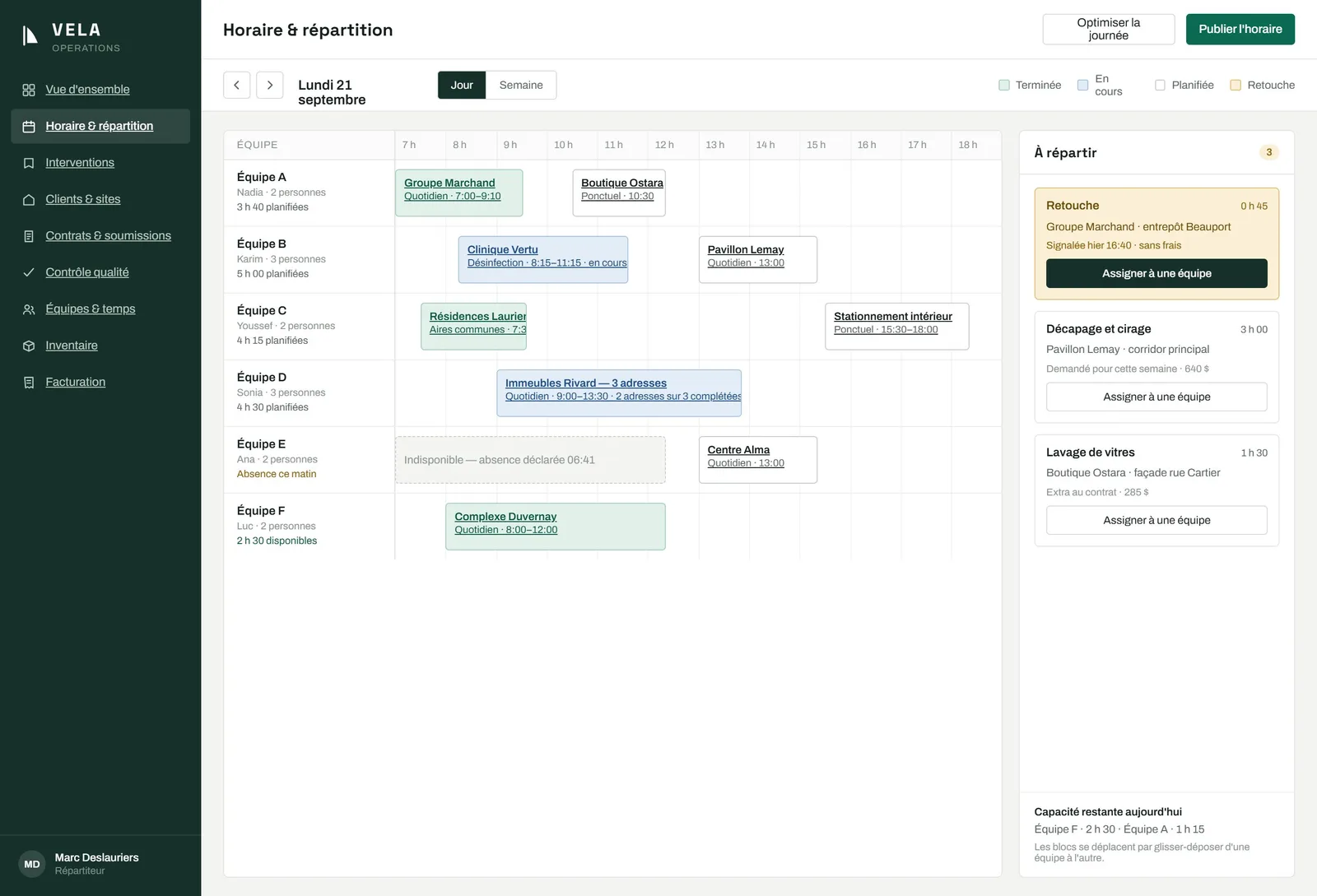Image resolution: width=1317 pixels, height=896 pixels.
Task: Click the Terminée legend swatch
Action: coord(1004,85)
